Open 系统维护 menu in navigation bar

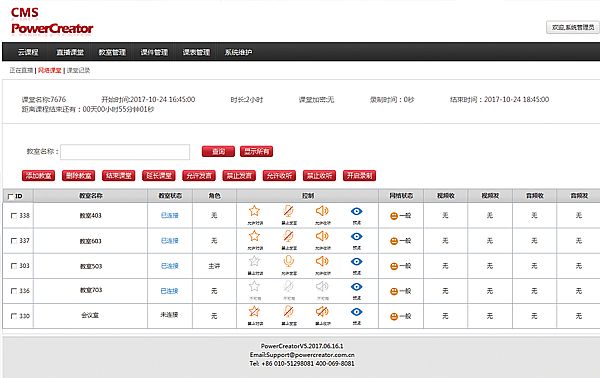click(238, 52)
